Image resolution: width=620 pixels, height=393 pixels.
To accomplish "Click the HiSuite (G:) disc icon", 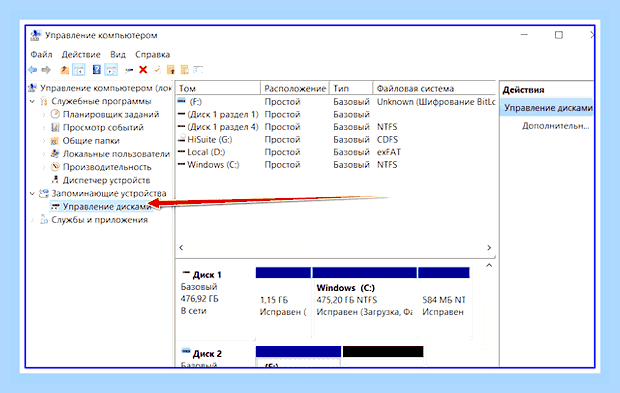I will (x=181, y=139).
